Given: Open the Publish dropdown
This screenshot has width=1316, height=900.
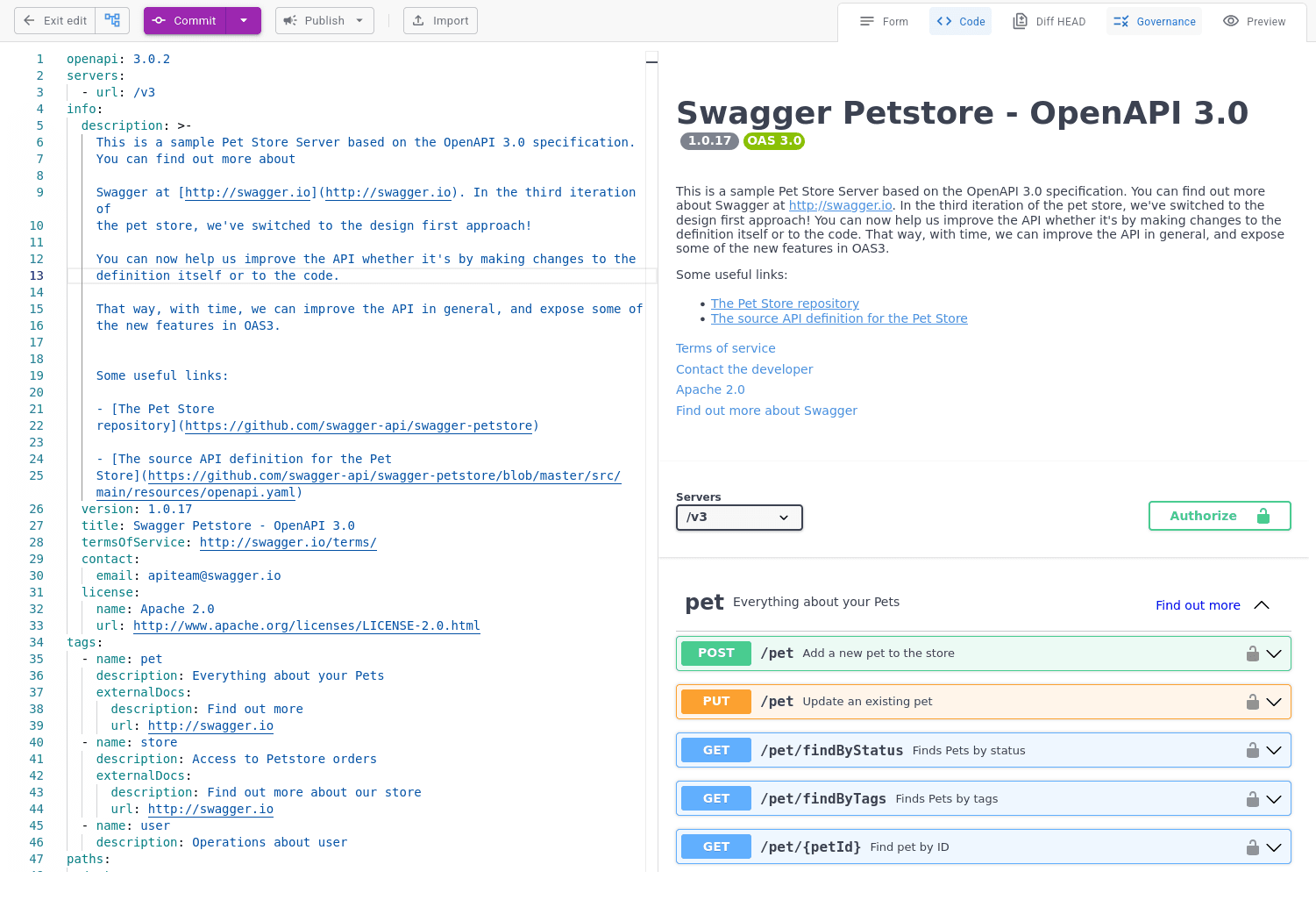Looking at the screenshot, I should pos(324,21).
